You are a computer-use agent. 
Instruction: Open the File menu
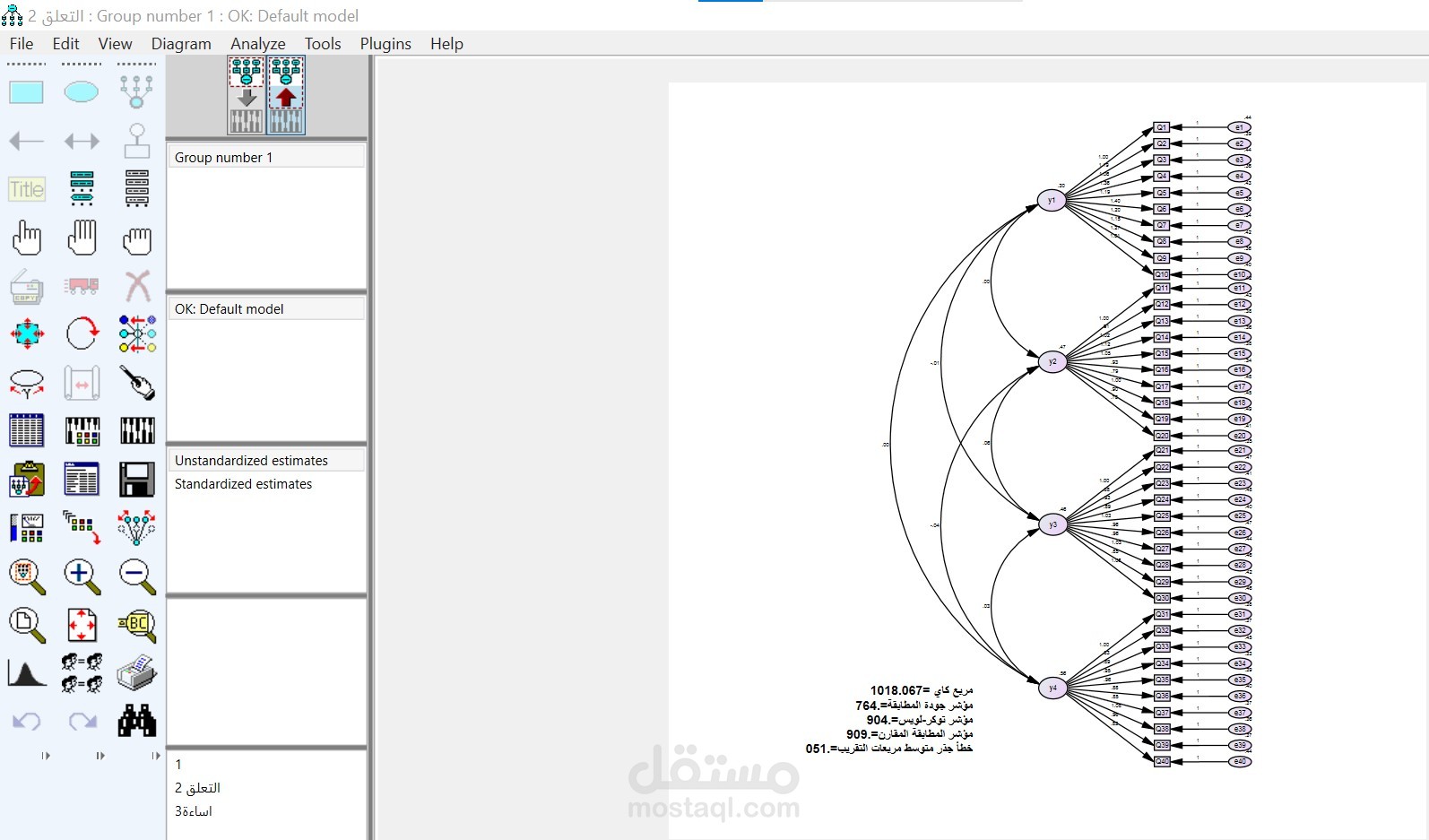[x=22, y=44]
